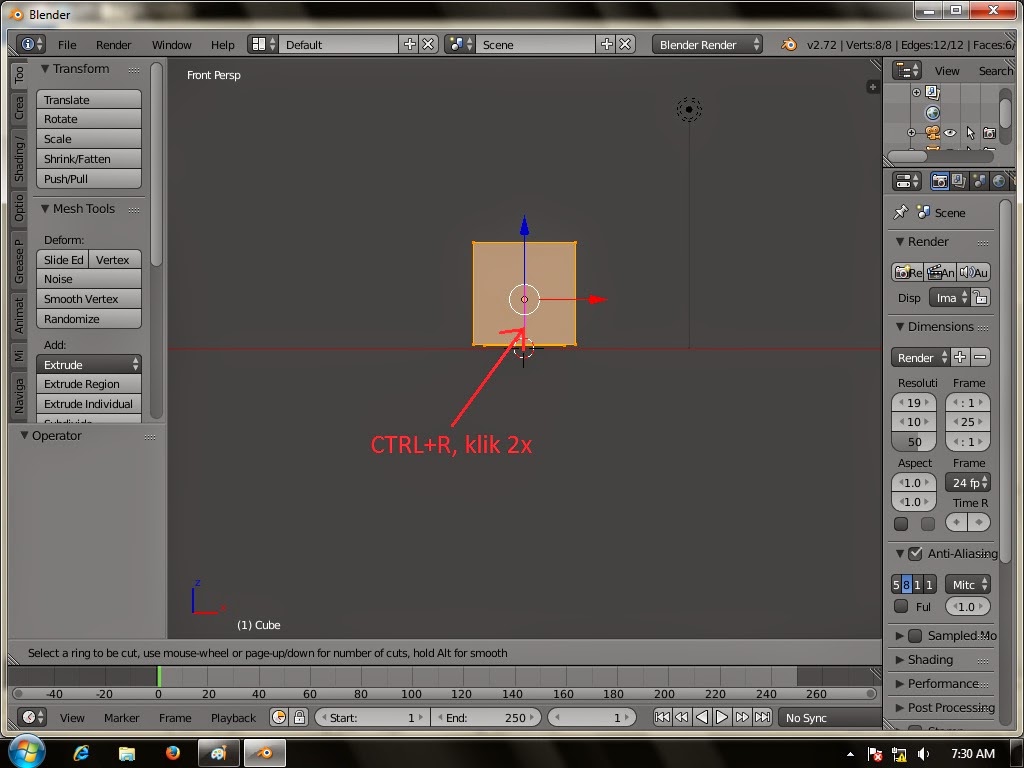Click the Animation render clapperboard button

[938, 272]
